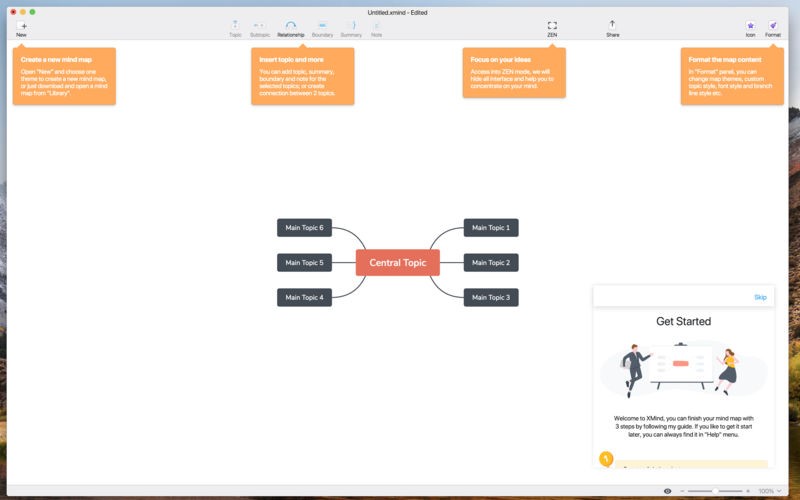
Task: Toggle the eye icon in status bar
Action: pos(667,491)
